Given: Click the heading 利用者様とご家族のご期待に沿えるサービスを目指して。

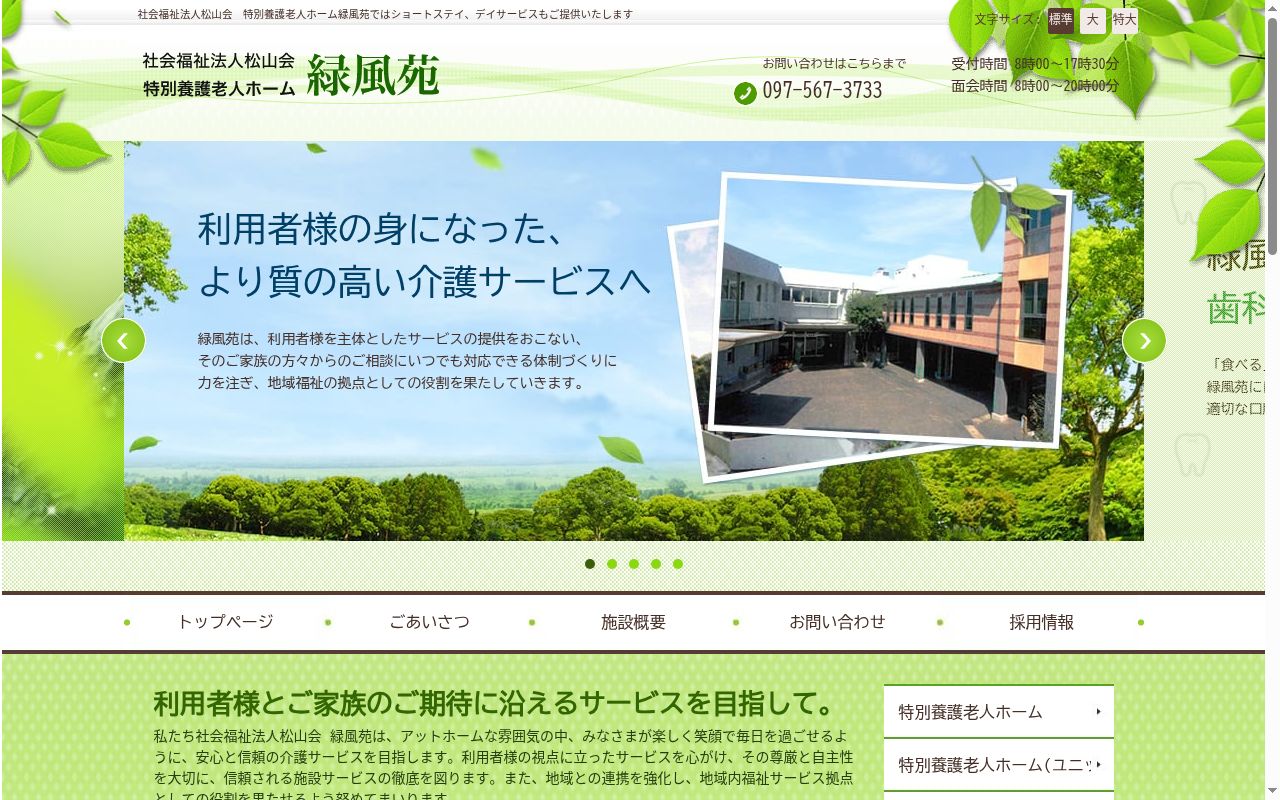Looking at the screenshot, I should click(495, 704).
